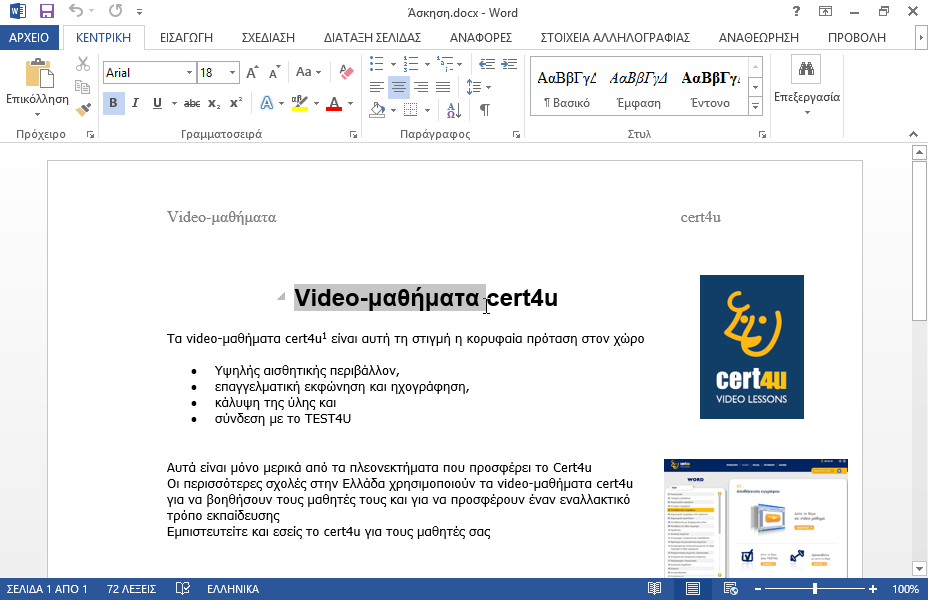Switch to the ΑΝΑΘΕΩΡΗΣΗ tab
The image size is (928, 600).
pos(759,37)
